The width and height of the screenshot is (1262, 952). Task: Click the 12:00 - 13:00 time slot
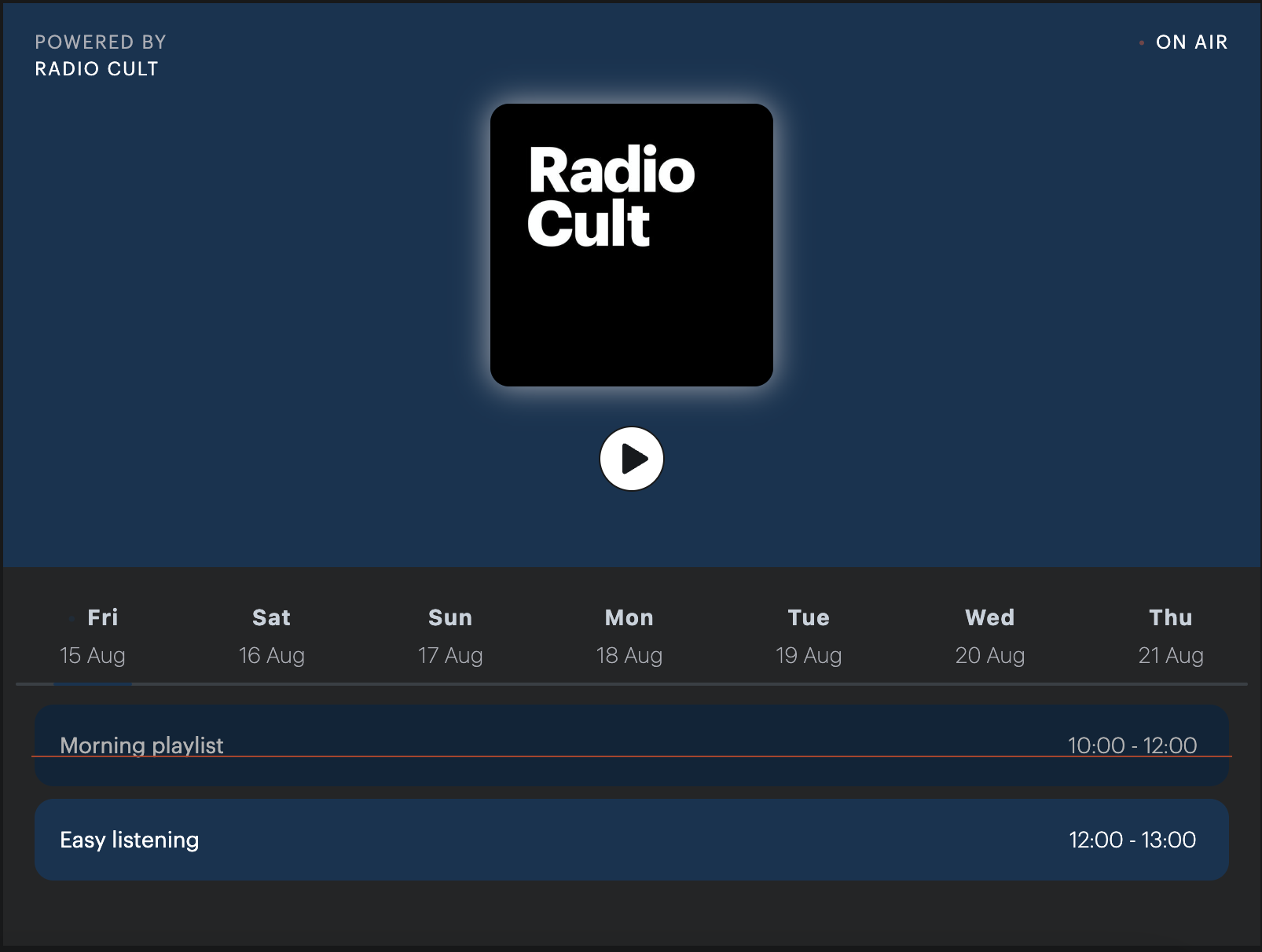[1132, 840]
